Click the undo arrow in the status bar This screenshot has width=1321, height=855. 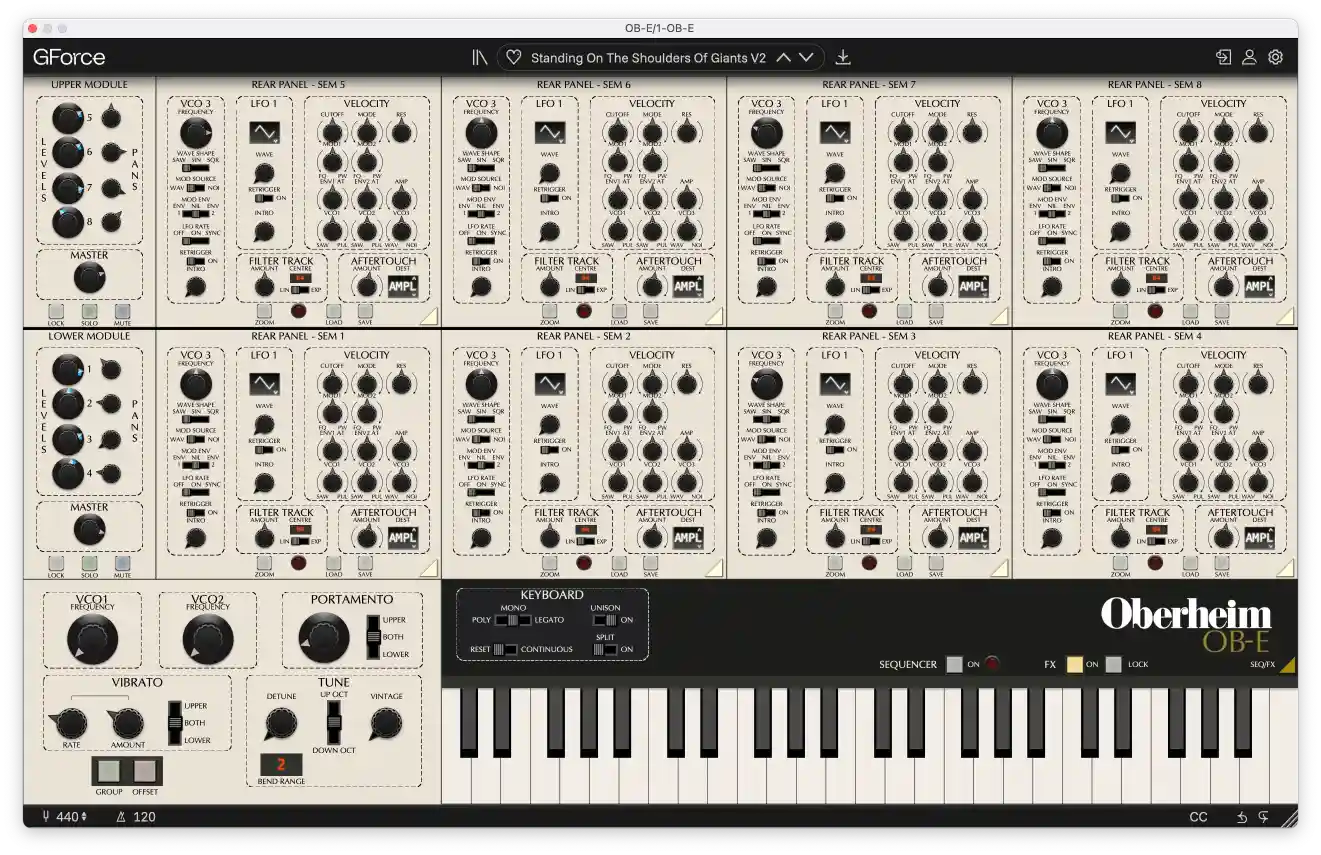click(x=1241, y=817)
